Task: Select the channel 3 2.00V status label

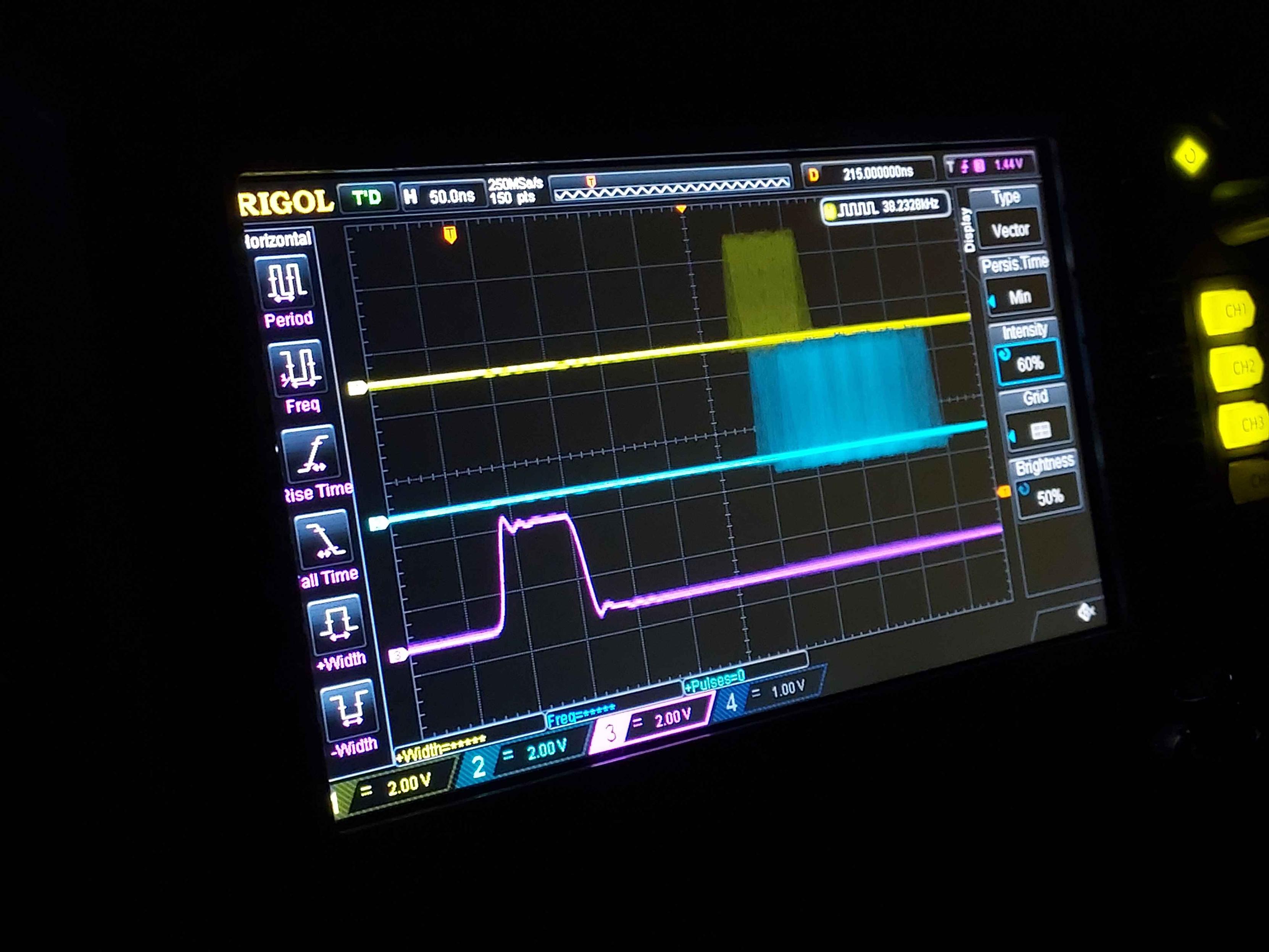Action: (x=652, y=724)
